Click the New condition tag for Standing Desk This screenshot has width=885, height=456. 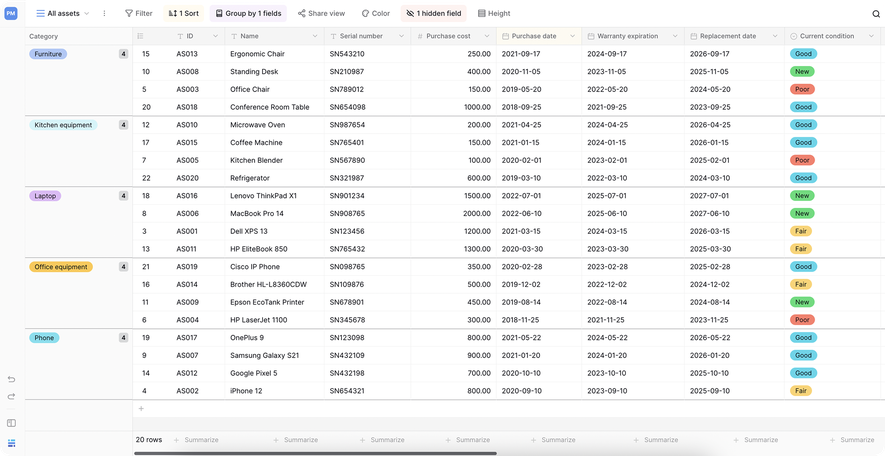click(802, 72)
